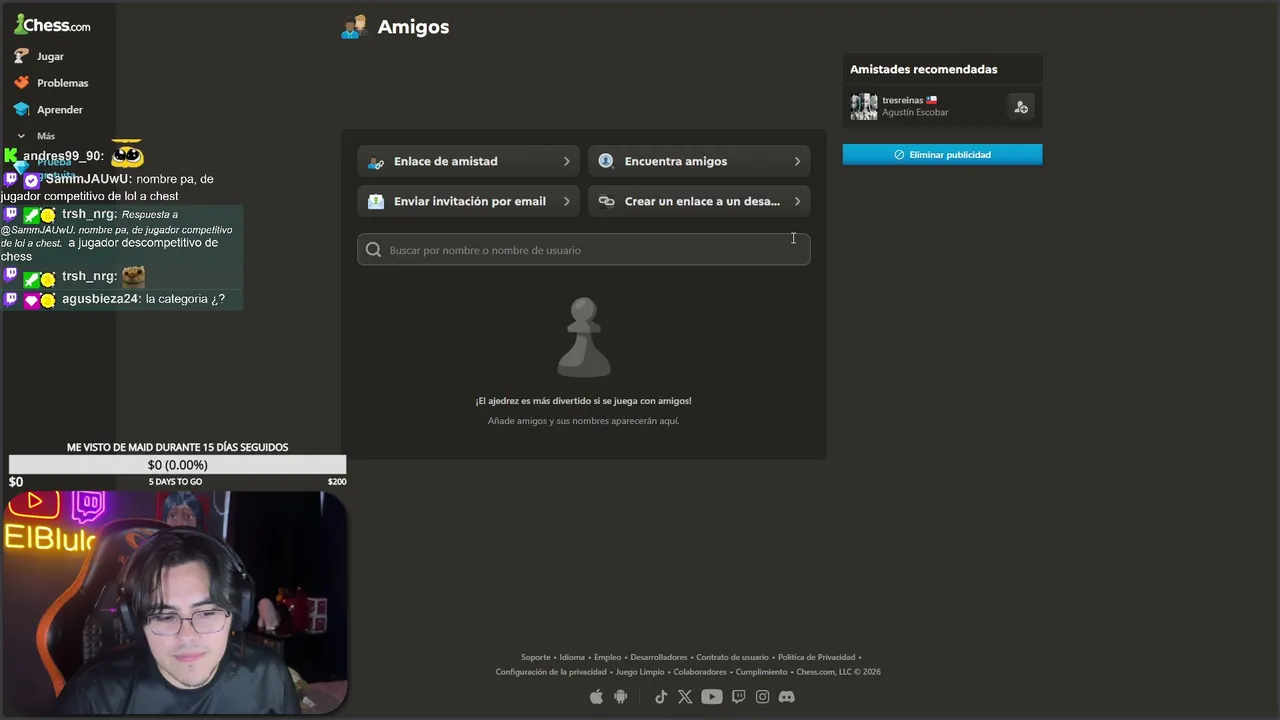Image resolution: width=1280 pixels, height=720 pixels.
Task: Focus the search by name or username field
Action: 584,250
